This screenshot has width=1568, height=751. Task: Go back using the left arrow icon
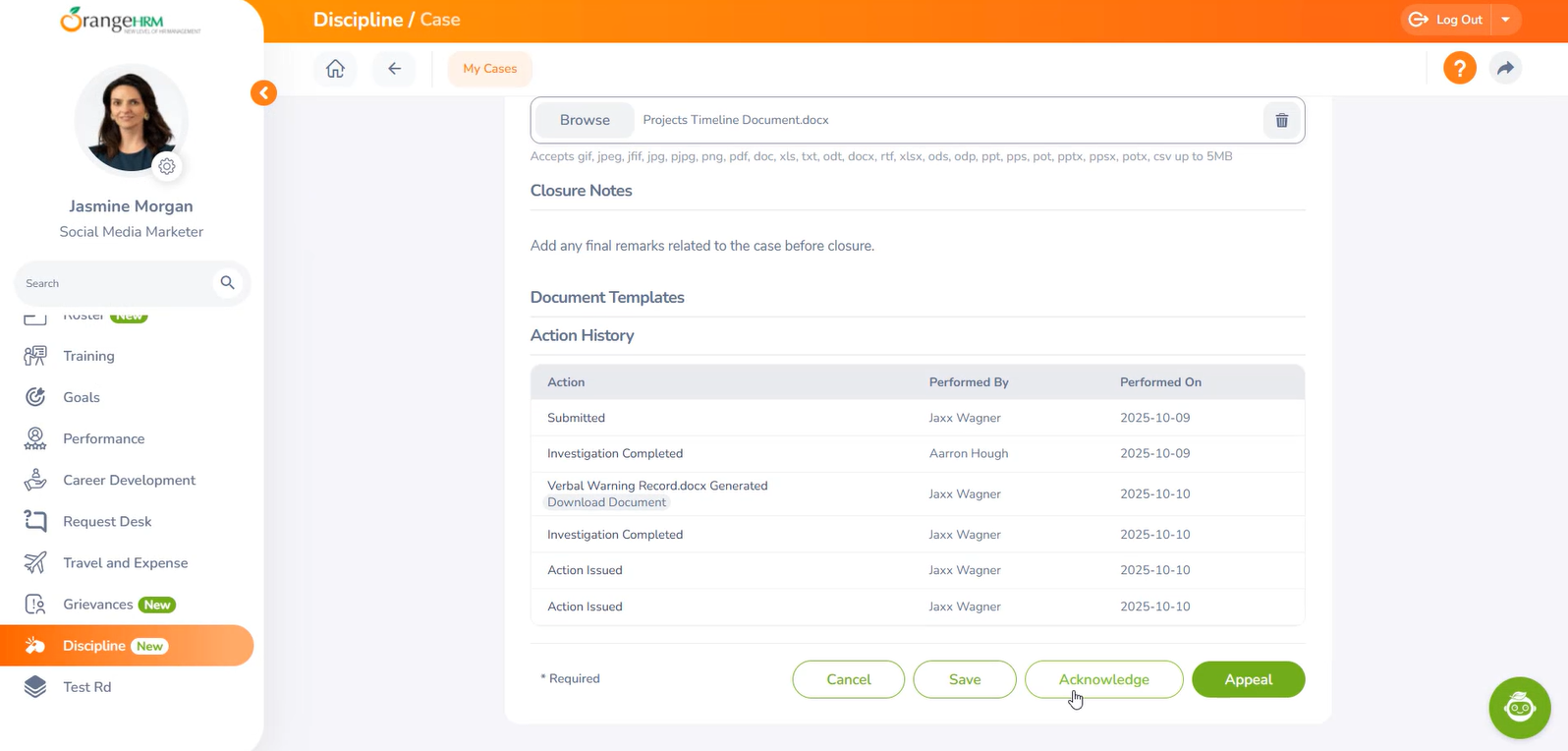[394, 69]
